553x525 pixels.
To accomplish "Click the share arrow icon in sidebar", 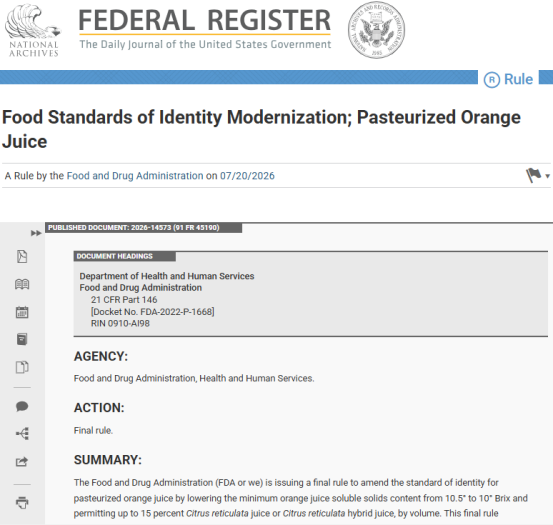I will tap(22, 462).
